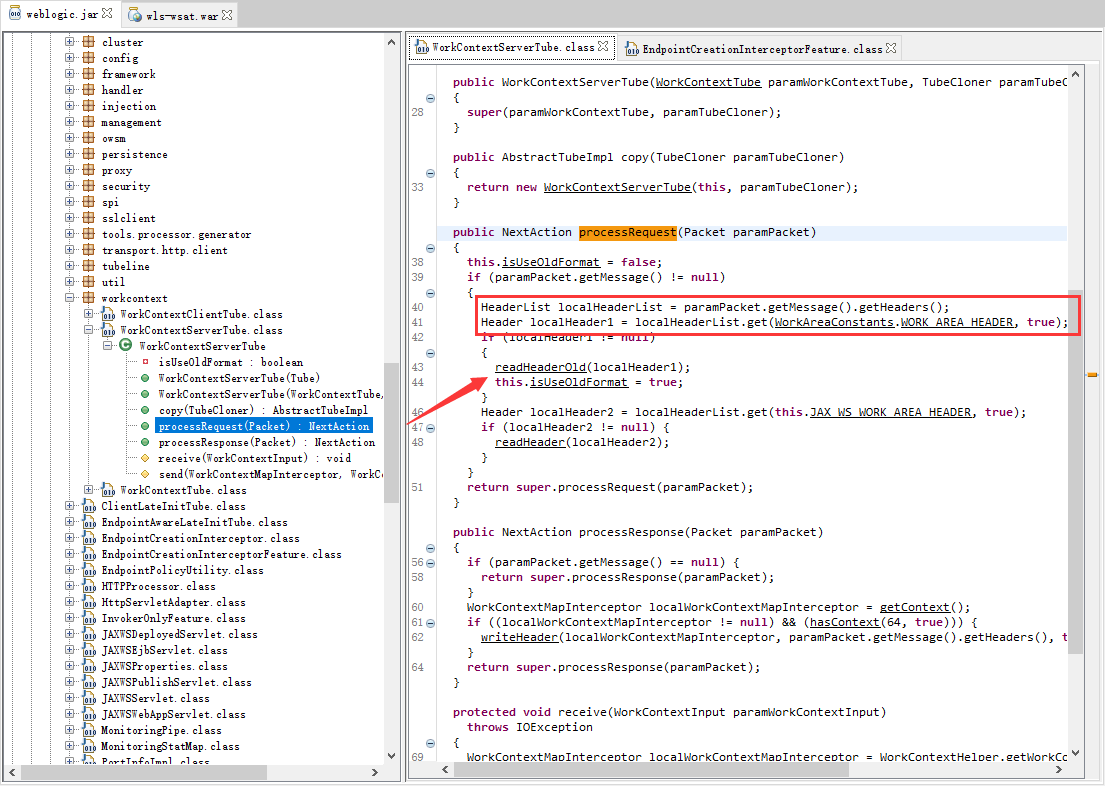The height and width of the screenshot is (786, 1105).
Task: Click the isUseOldFormat private field icon
Action: point(145,362)
